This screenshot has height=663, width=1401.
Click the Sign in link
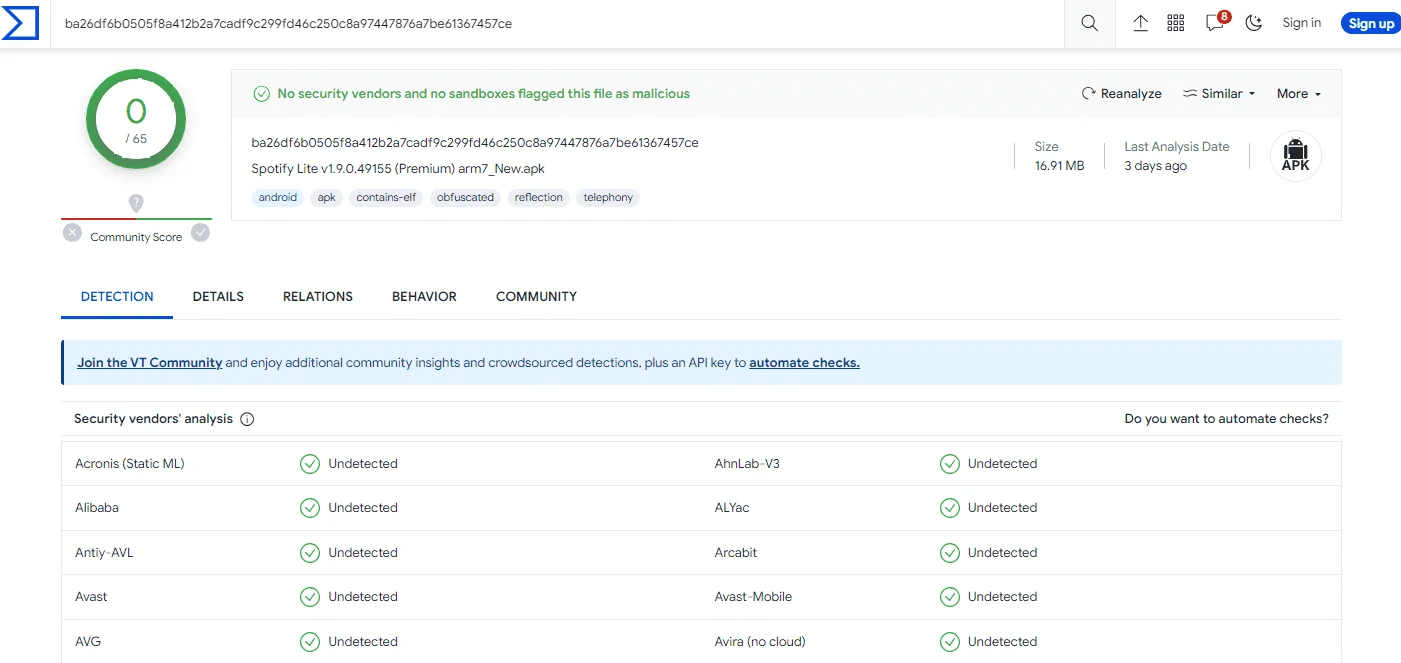(x=1301, y=23)
